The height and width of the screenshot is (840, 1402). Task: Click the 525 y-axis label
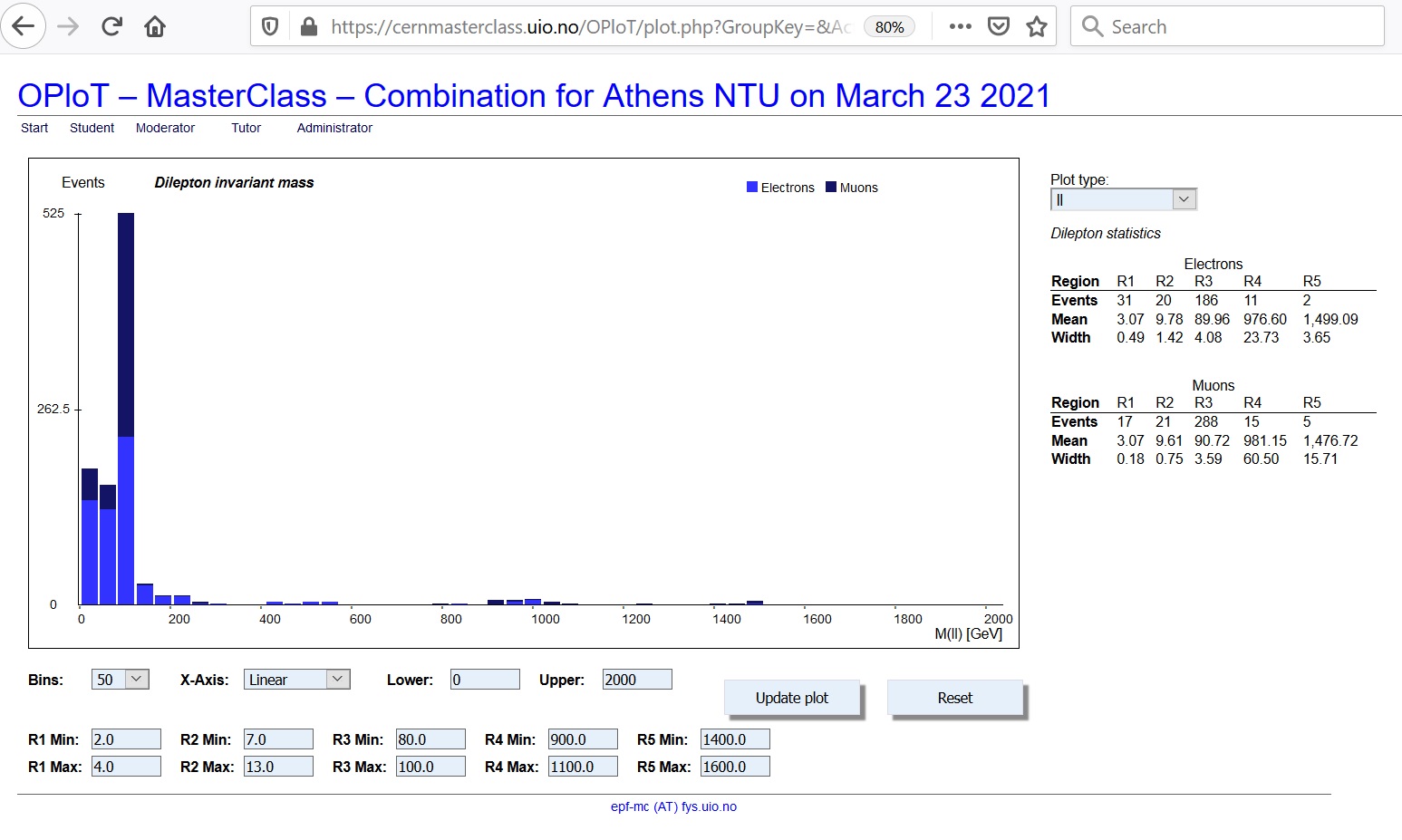pos(53,213)
